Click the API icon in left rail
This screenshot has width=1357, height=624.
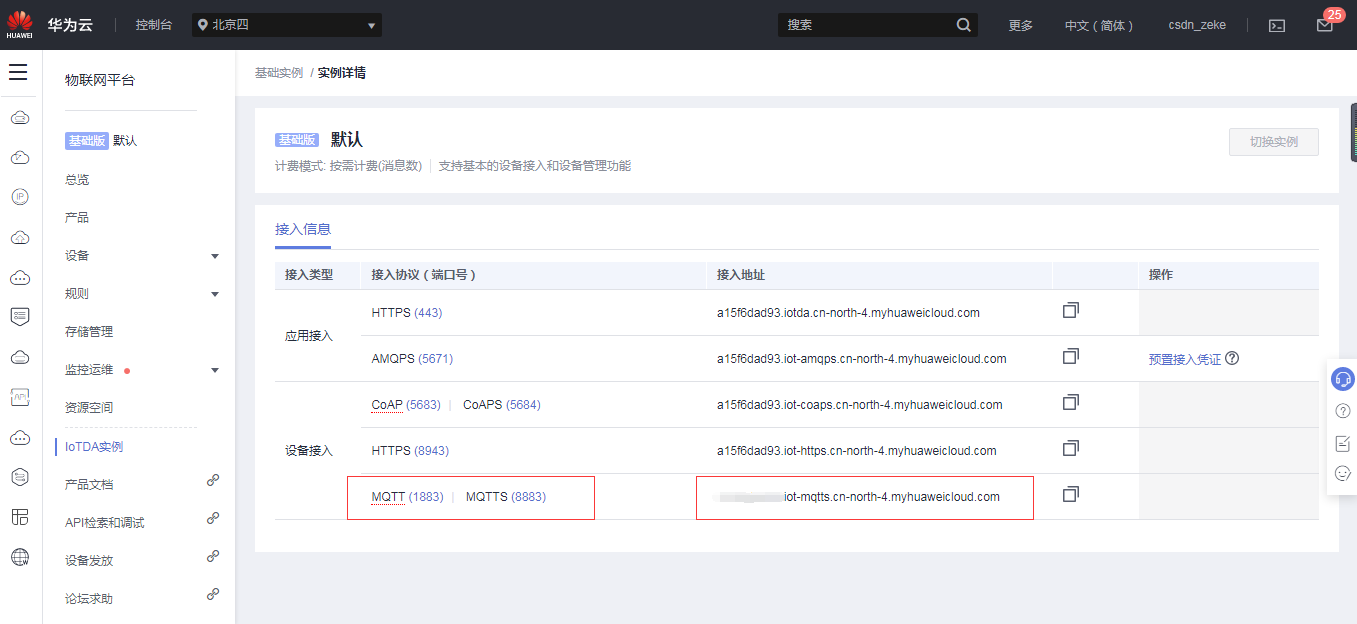[20, 397]
